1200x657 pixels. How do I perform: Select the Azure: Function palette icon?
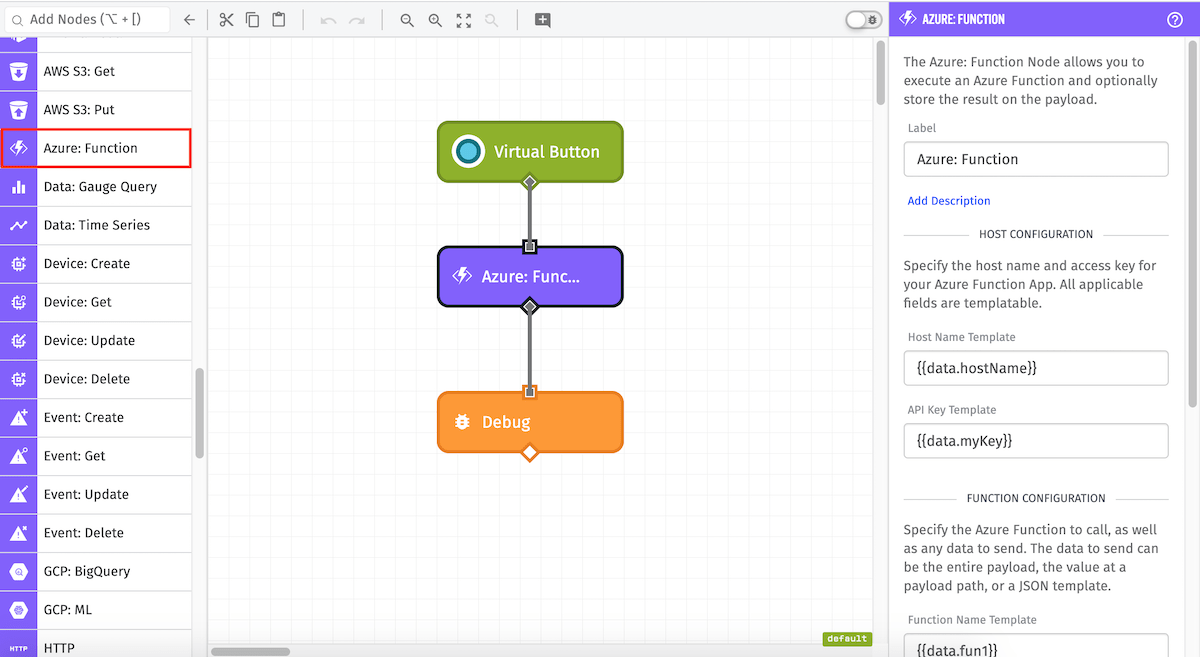click(x=18, y=148)
